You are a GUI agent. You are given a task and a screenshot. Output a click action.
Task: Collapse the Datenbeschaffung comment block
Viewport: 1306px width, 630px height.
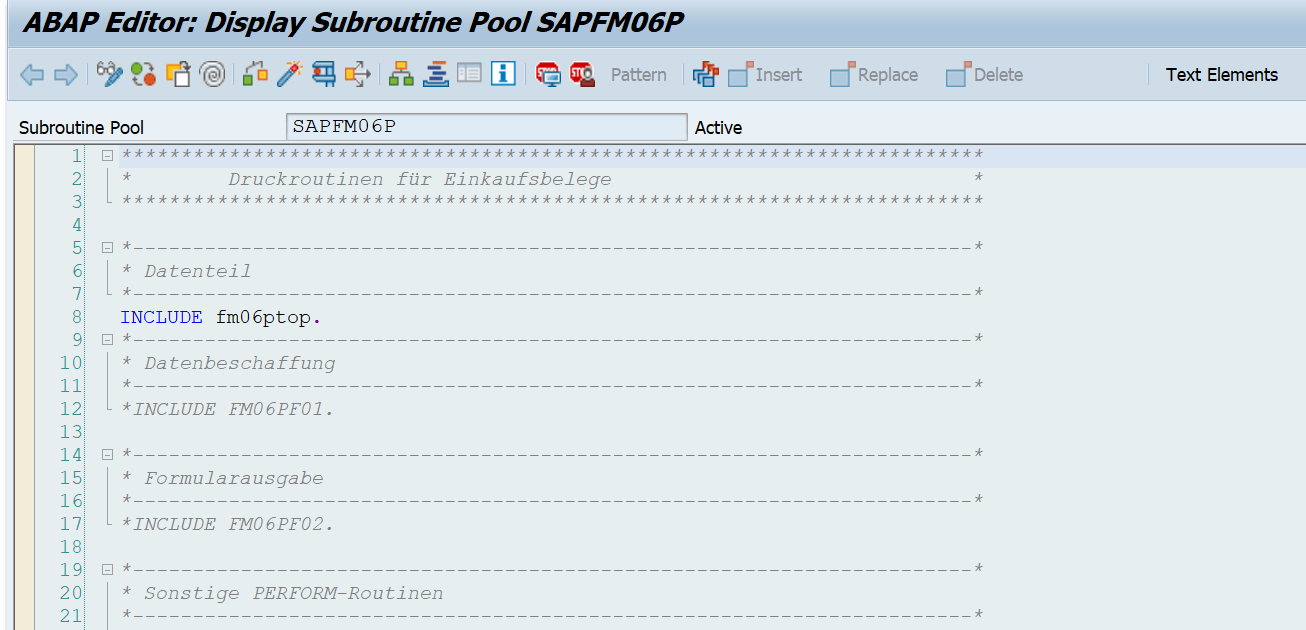tap(107, 339)
